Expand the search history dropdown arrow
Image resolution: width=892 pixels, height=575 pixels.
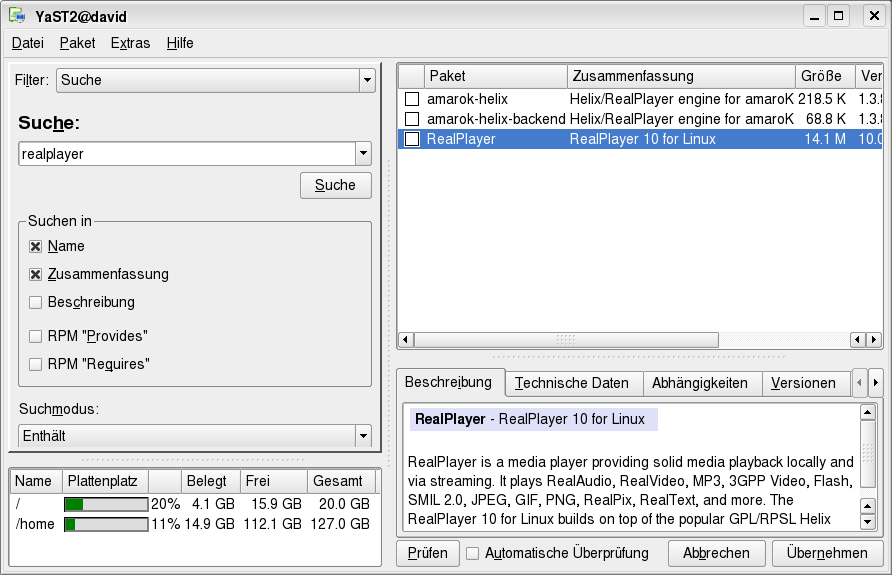pos(364,154)
